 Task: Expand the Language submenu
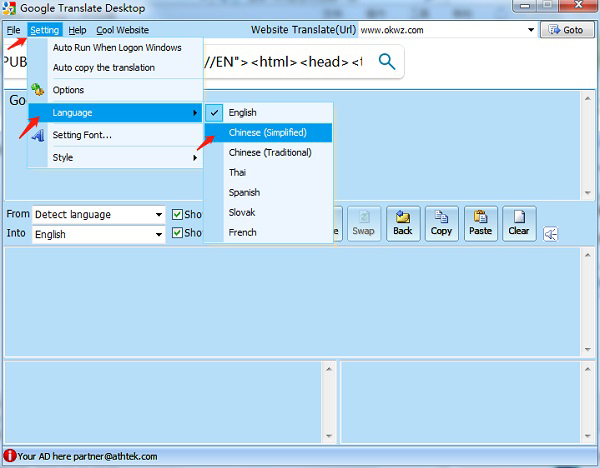[116, 113]
